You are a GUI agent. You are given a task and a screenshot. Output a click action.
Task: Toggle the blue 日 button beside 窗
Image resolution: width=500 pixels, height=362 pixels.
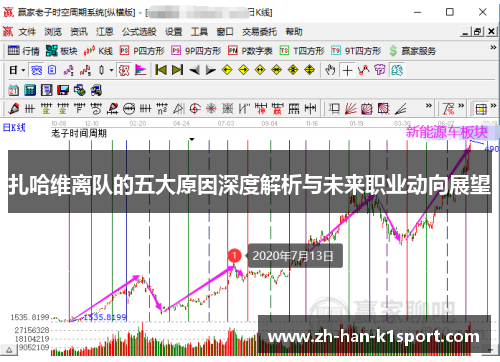pos(52,70)
